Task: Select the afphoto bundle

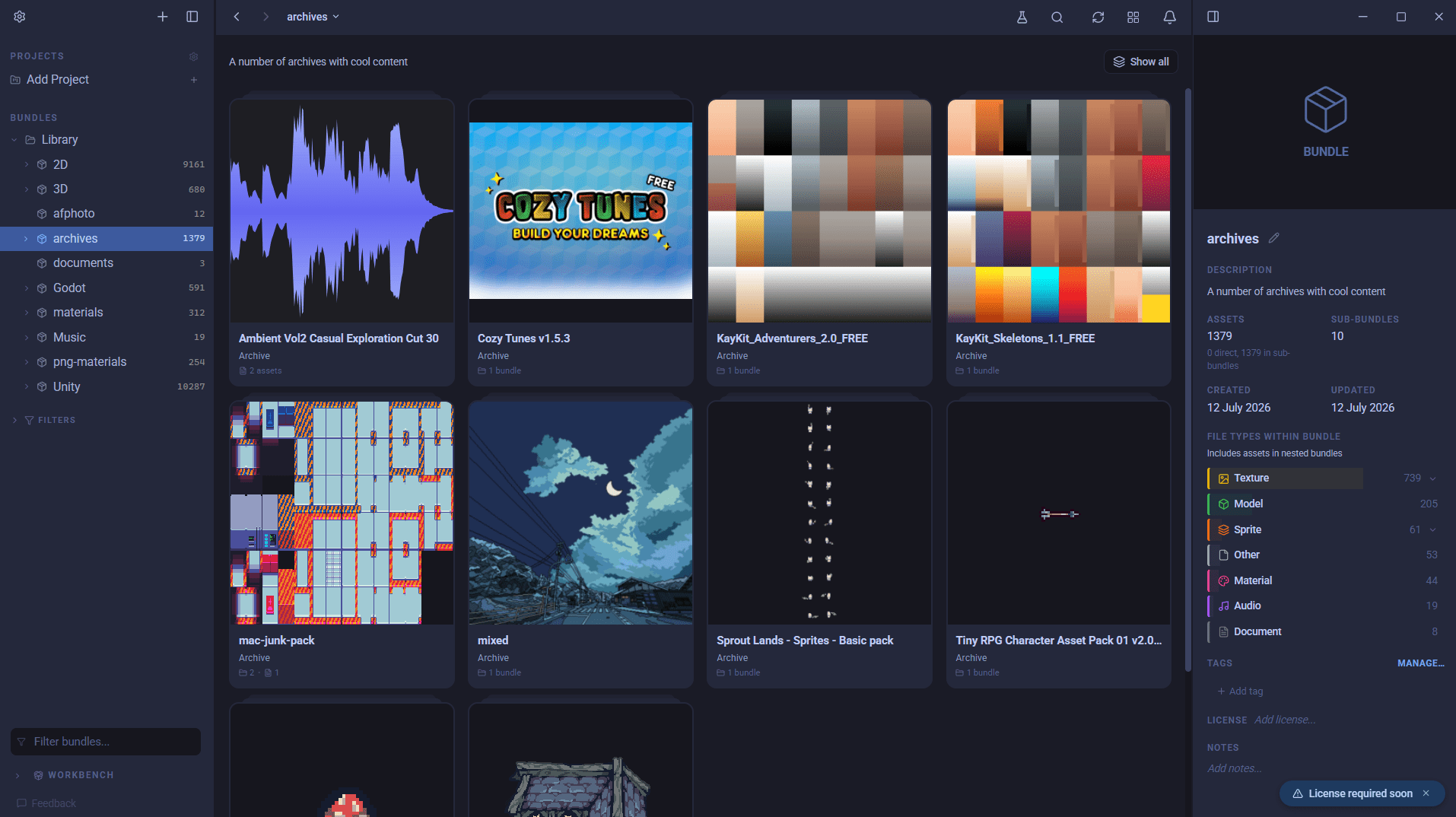Action: 106,214
